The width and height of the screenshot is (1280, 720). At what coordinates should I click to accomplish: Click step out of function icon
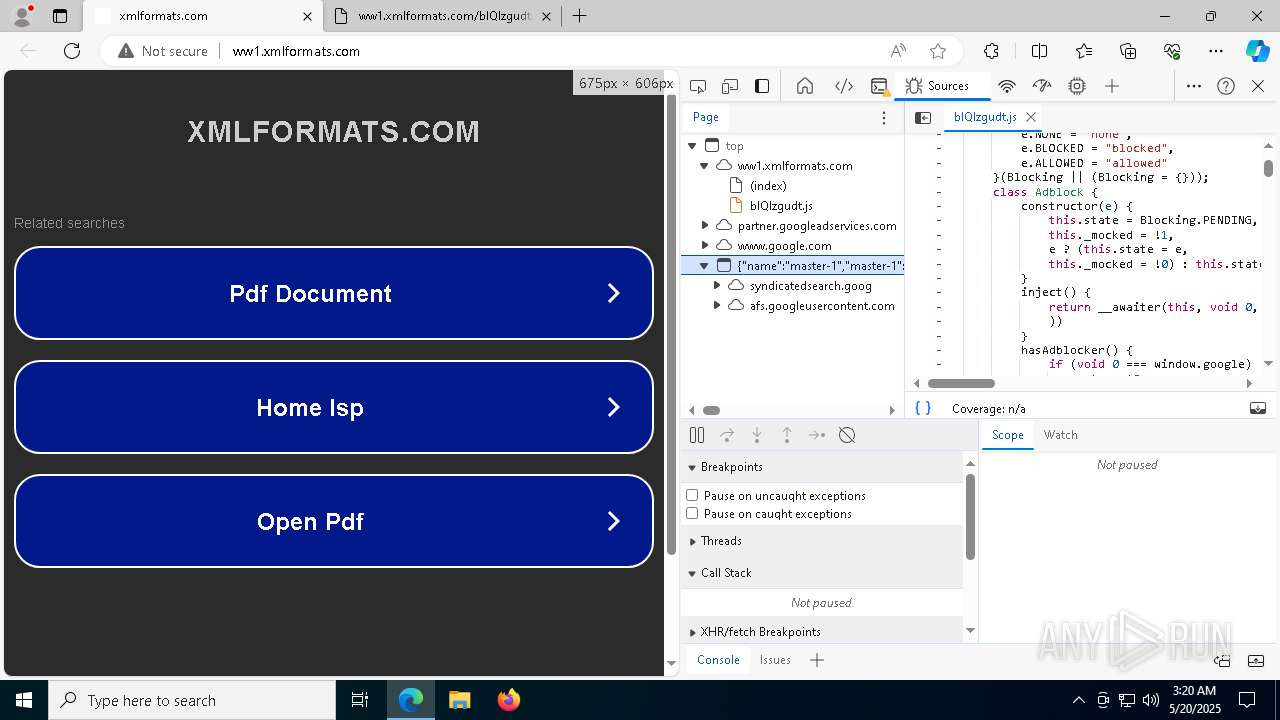787,435
